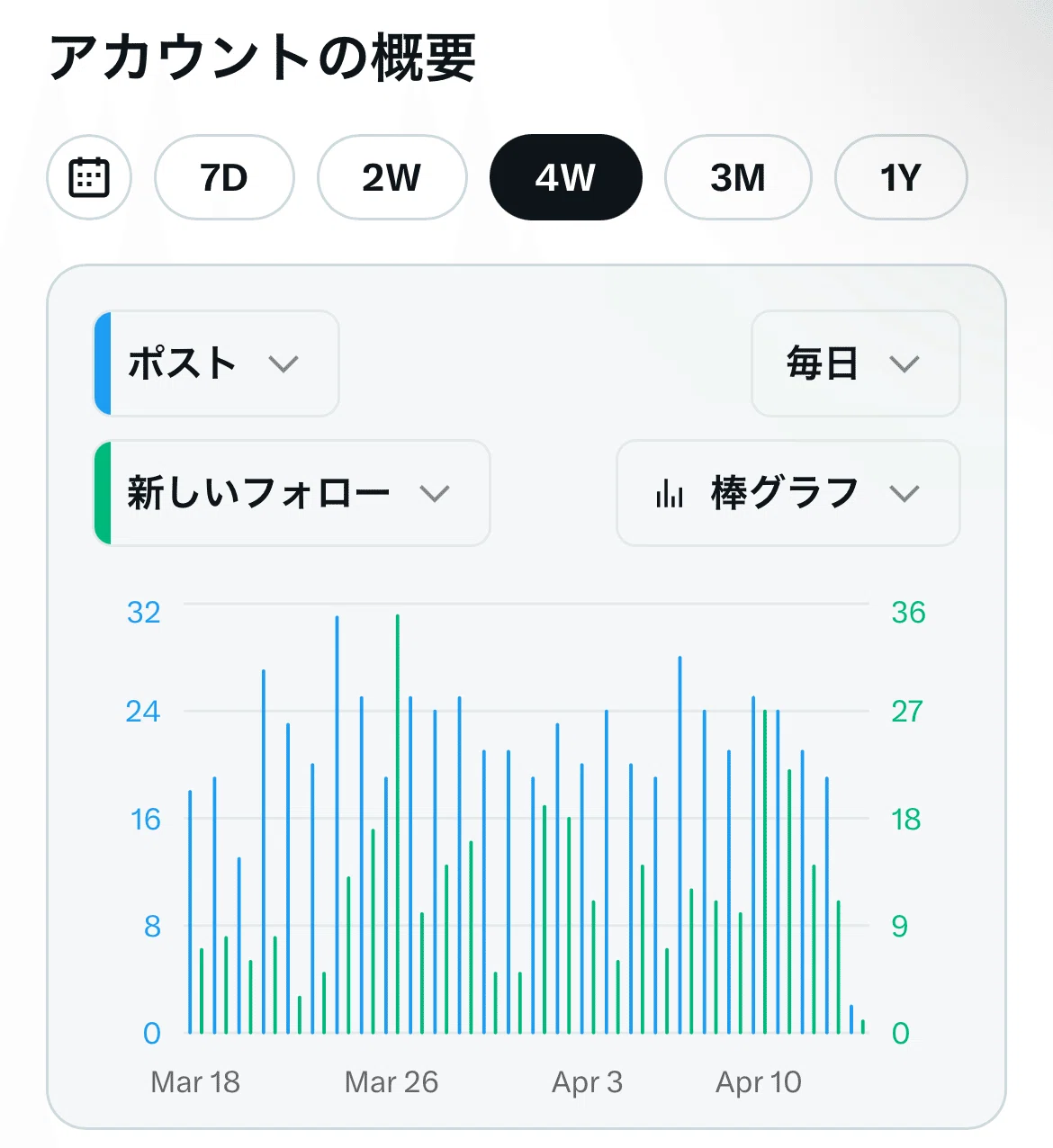Click the Mar 18 axis label
Viewport: 1053px width, 1148px height.
pyautogui.click(x=195, y=1081)
